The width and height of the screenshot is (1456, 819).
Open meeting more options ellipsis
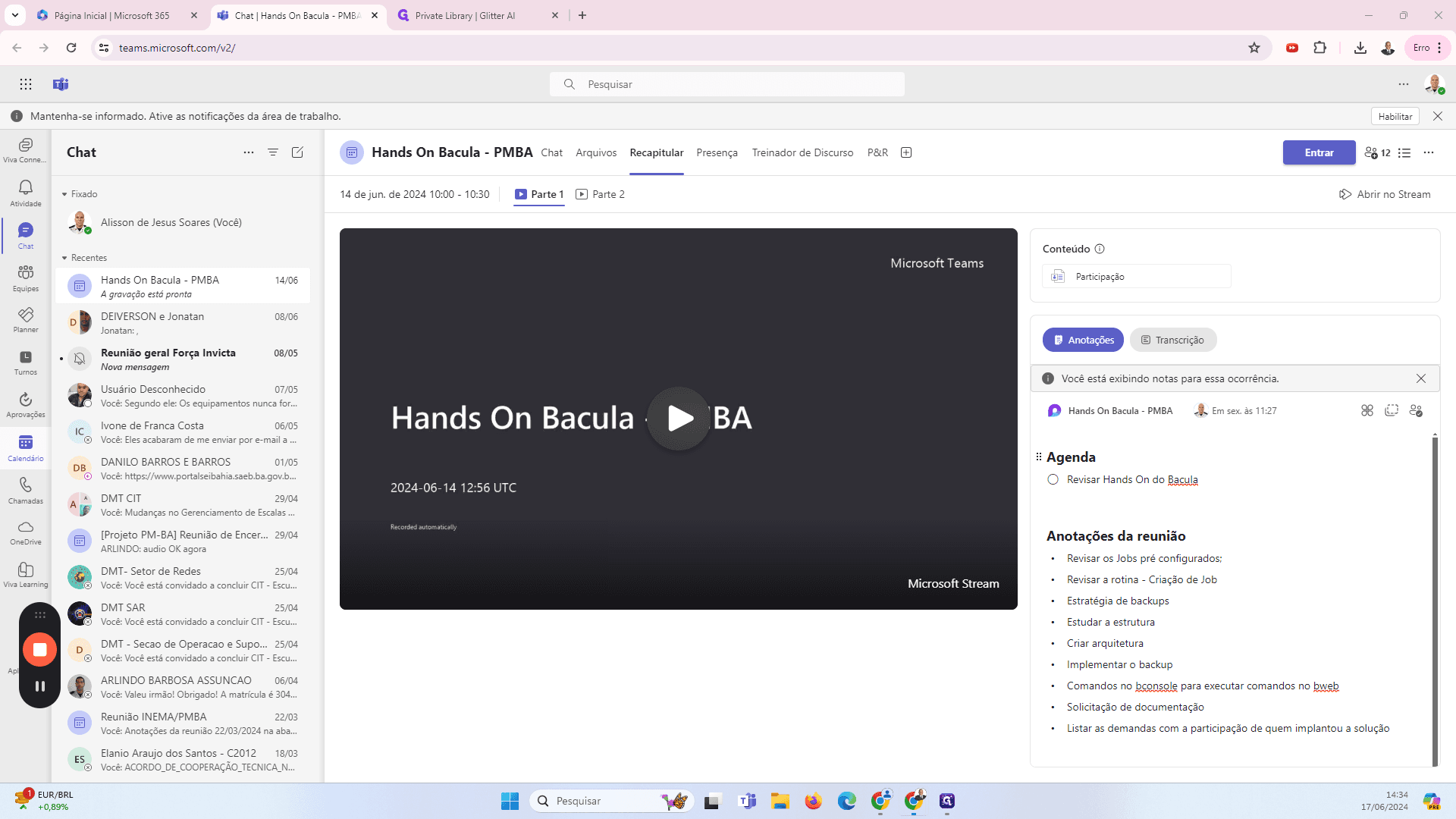point(1429,152)
